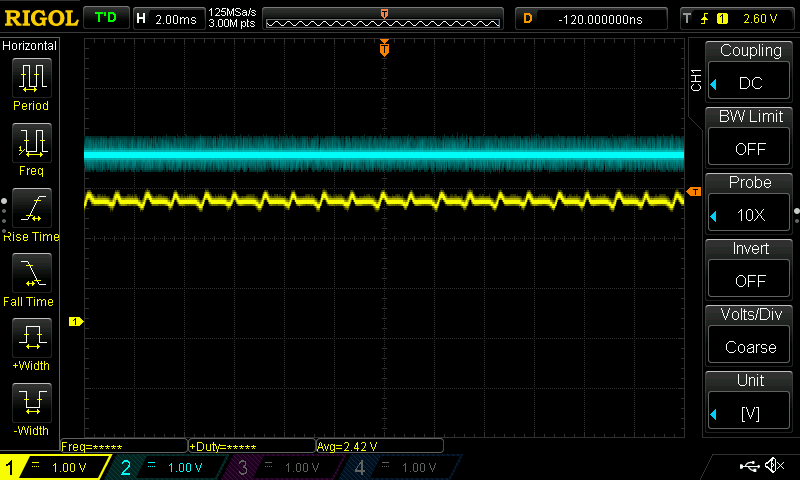800x480 pixels.
Task: Click the Freq=***** measurement result
Action: tap(123, 446)
